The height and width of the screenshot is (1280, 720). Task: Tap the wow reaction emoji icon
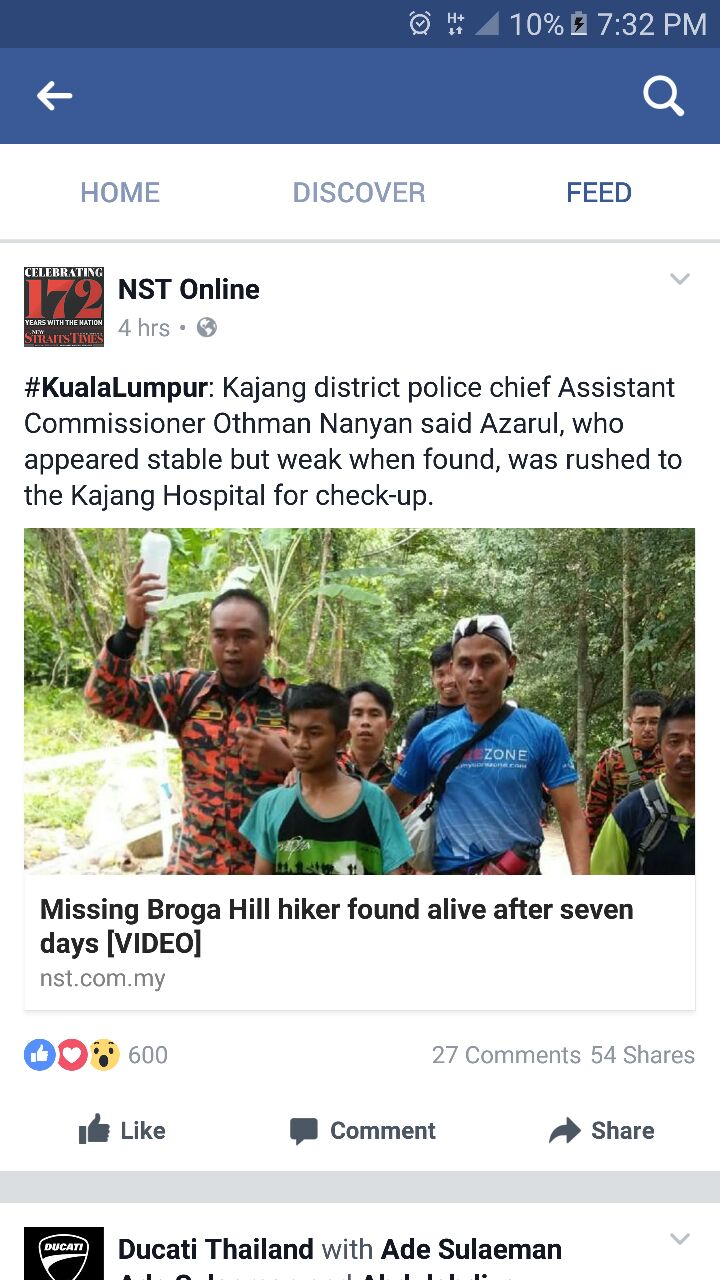coord(104,1054)
